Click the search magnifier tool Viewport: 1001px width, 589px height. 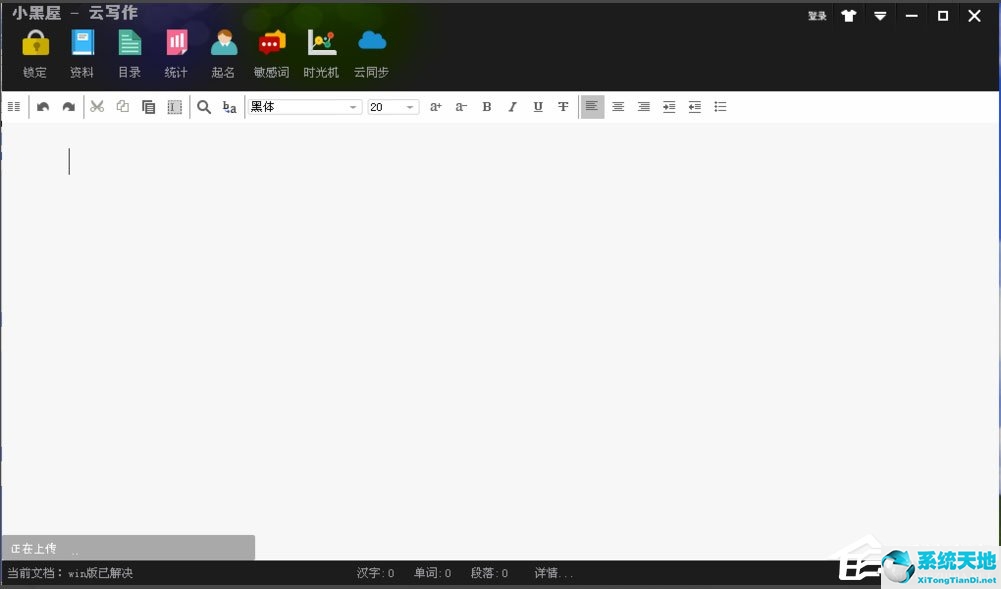pos(204,107)
